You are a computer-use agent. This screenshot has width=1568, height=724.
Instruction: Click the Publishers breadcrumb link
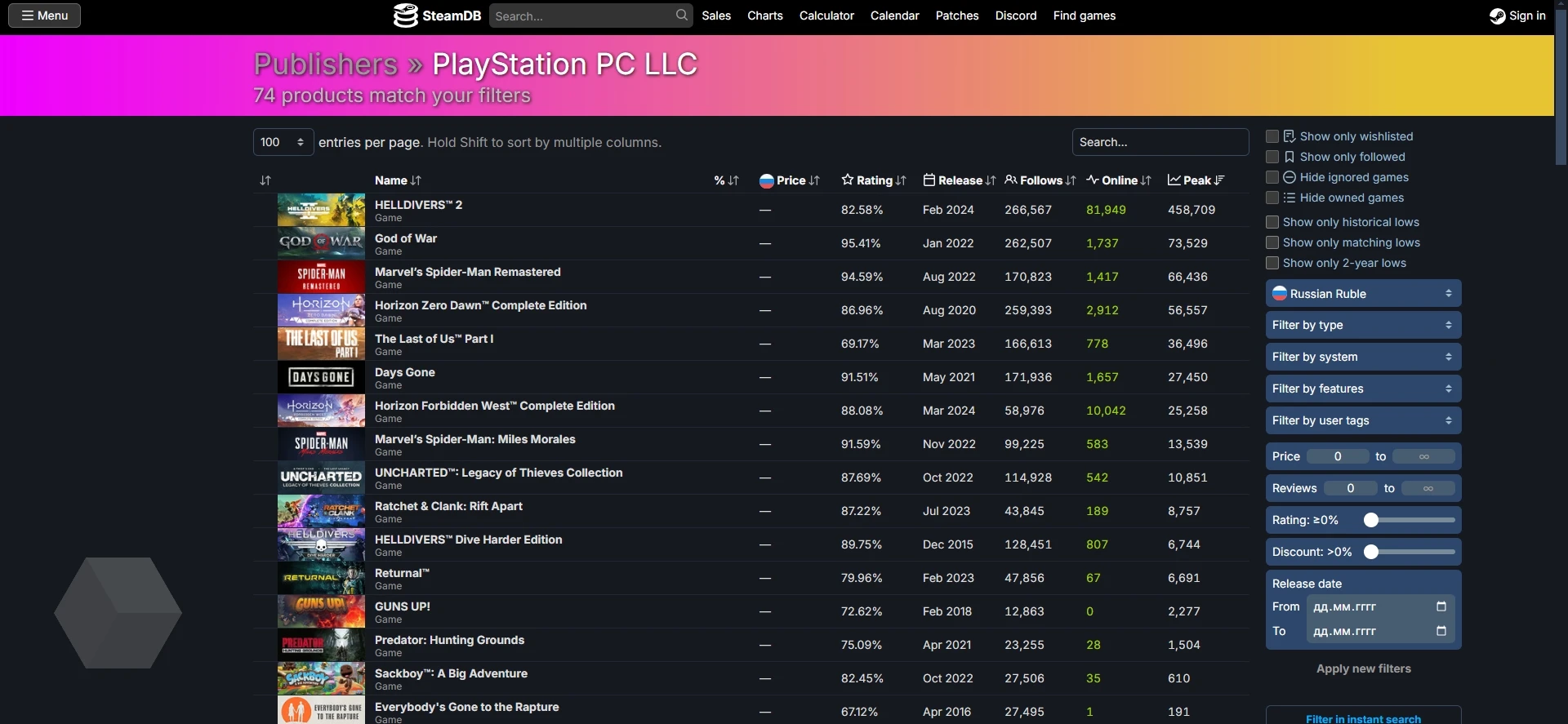coord(325,64)
